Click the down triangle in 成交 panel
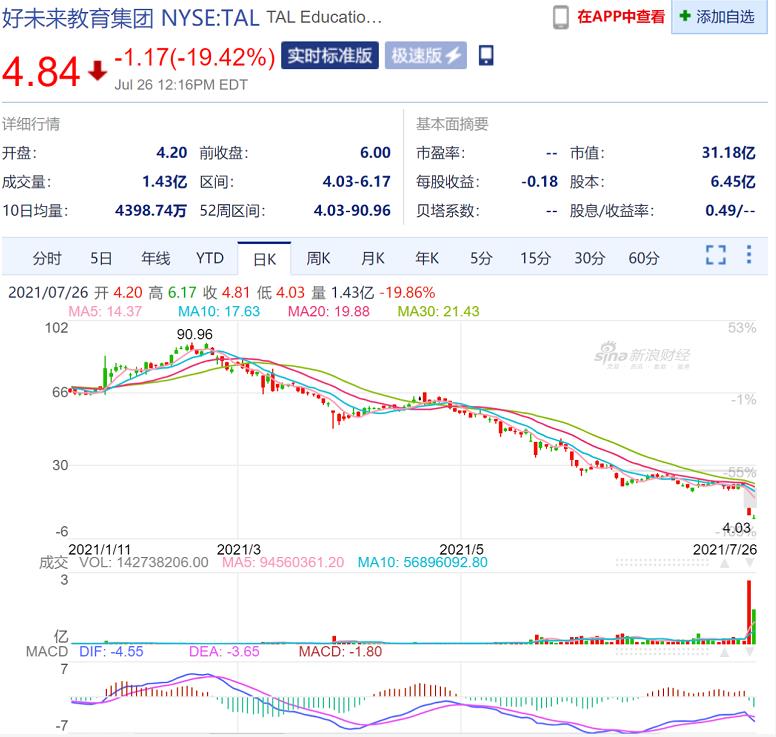Screen dimensions: 776x737 click(750, 563)
